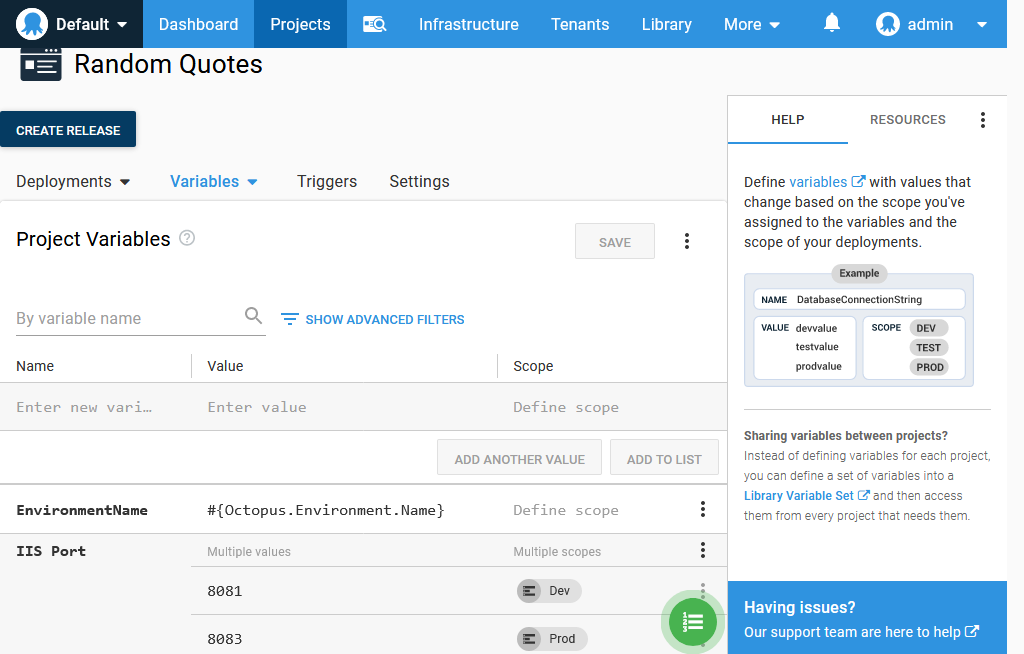Open the Tenants section
The height and width of the screenshot is (654, 1024).
[x=580, y=24]
